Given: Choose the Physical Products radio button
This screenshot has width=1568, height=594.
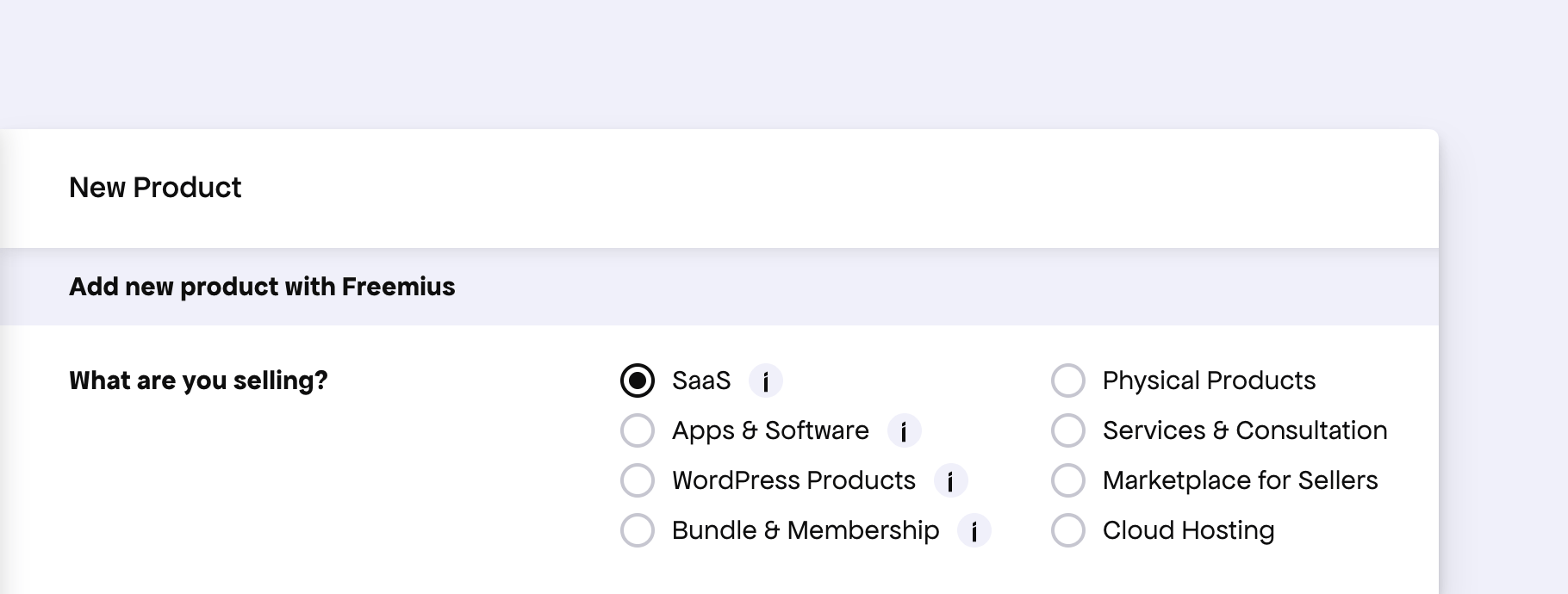Looking at the screenshot, I should 1068,381.
